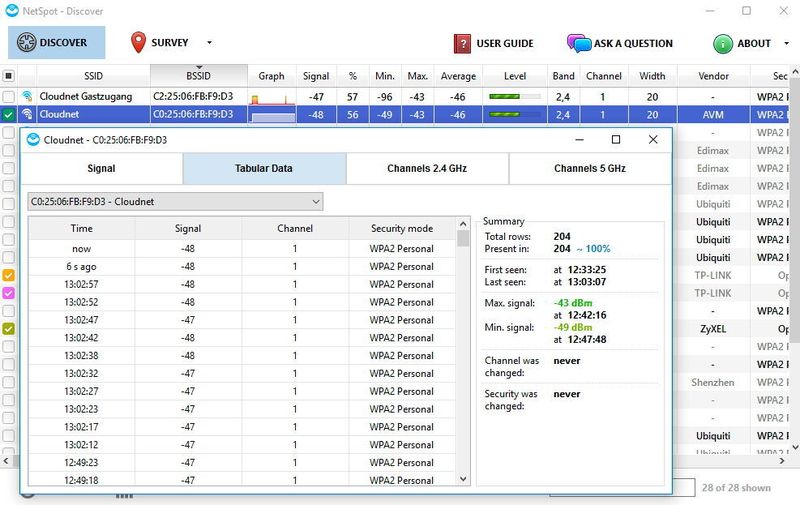
Task: Click the signal graph thumbnail for Cloudnet Gastzugang
Action: pyautogui.click(x=271, y=98)
